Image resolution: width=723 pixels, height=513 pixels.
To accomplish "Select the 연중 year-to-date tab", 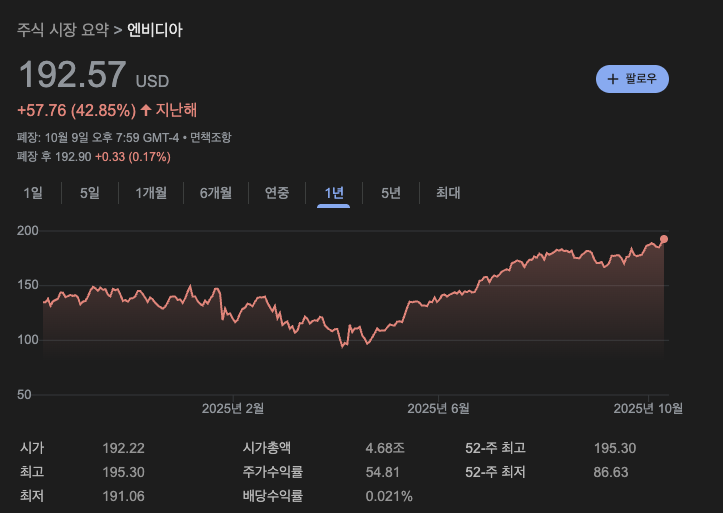I will point(277,193).
